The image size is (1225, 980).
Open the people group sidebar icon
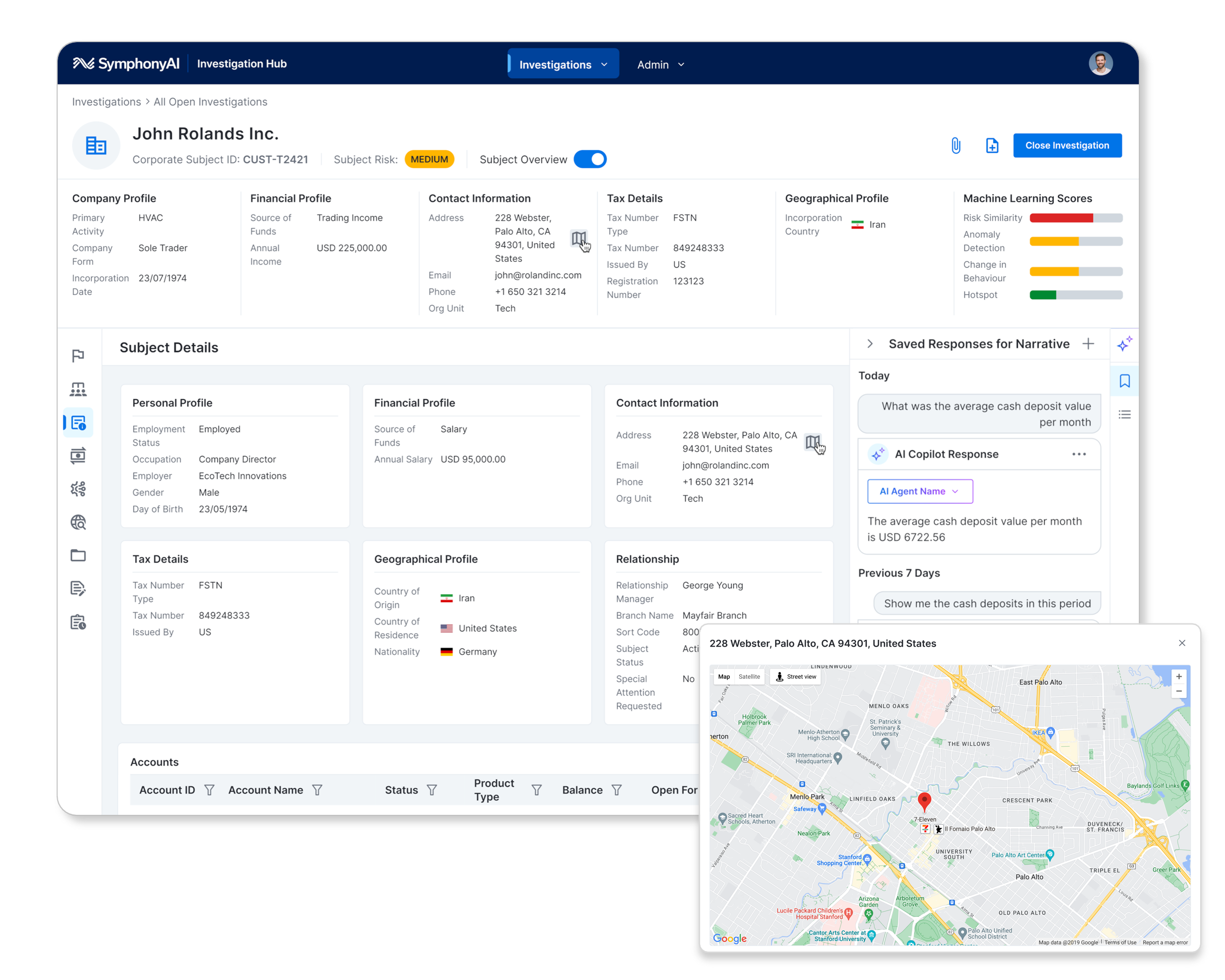tap(79, 389)
